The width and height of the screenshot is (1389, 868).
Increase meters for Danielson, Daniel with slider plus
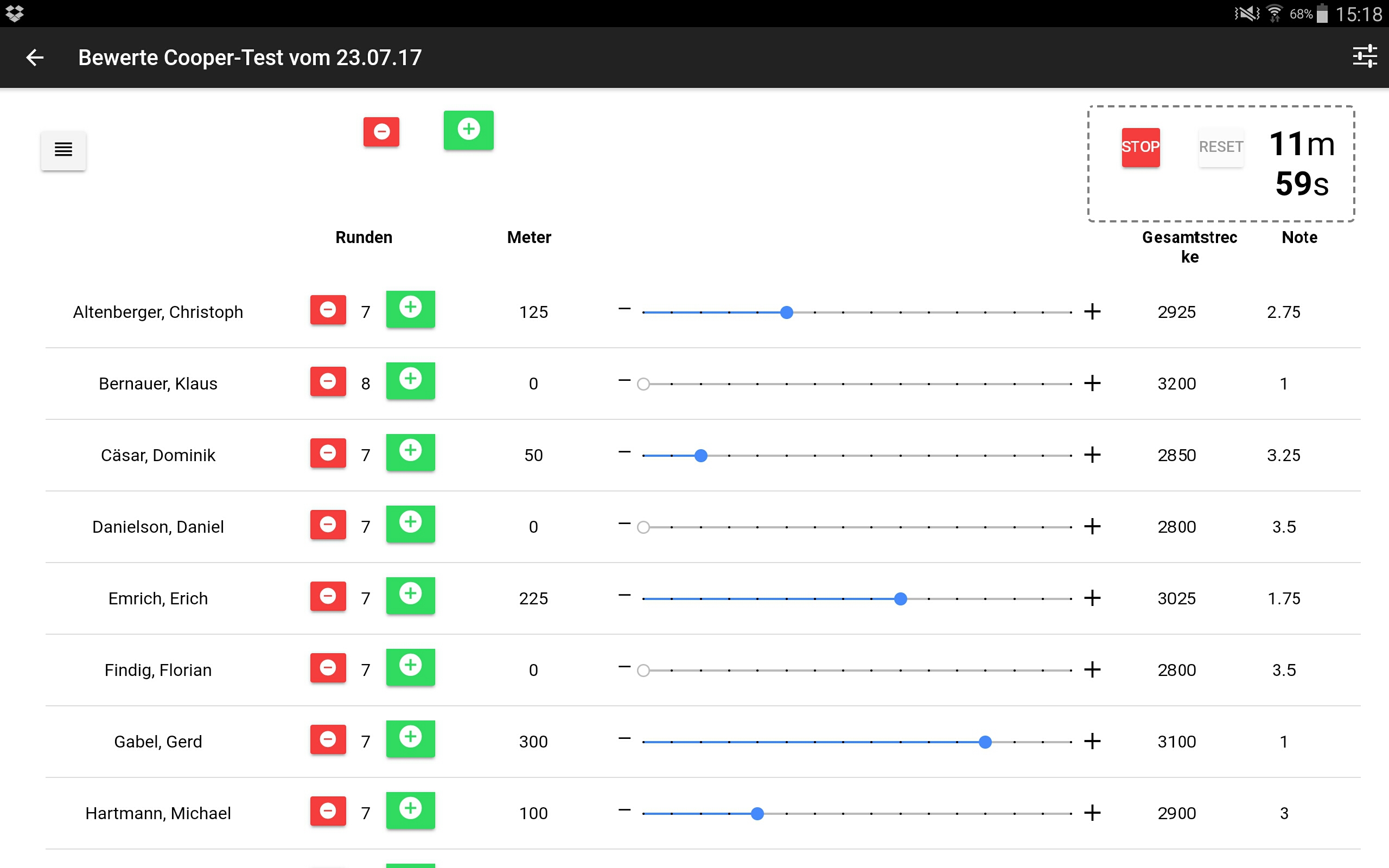click(1092, 526)
